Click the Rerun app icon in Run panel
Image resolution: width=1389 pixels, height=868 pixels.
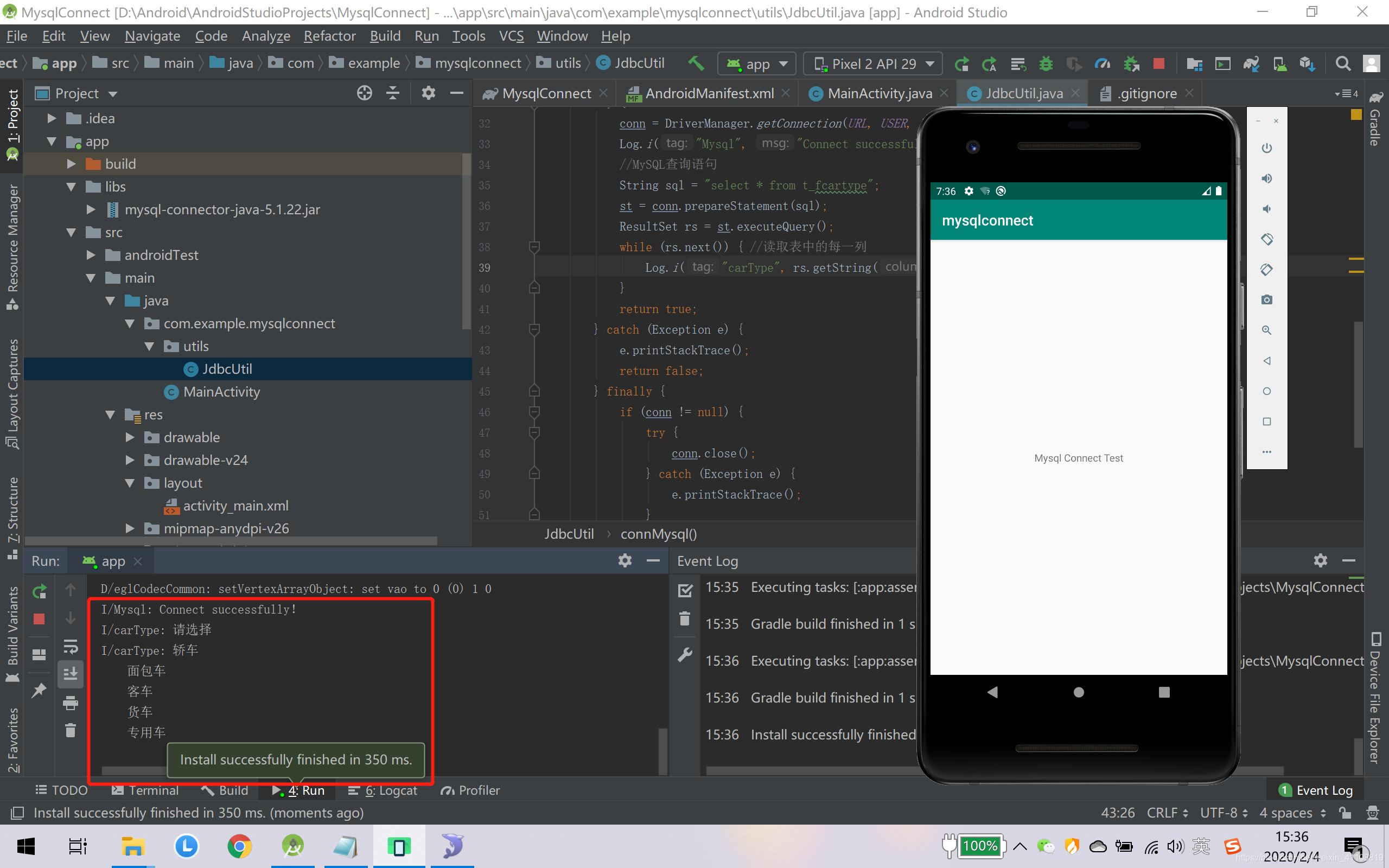(39, 591)
